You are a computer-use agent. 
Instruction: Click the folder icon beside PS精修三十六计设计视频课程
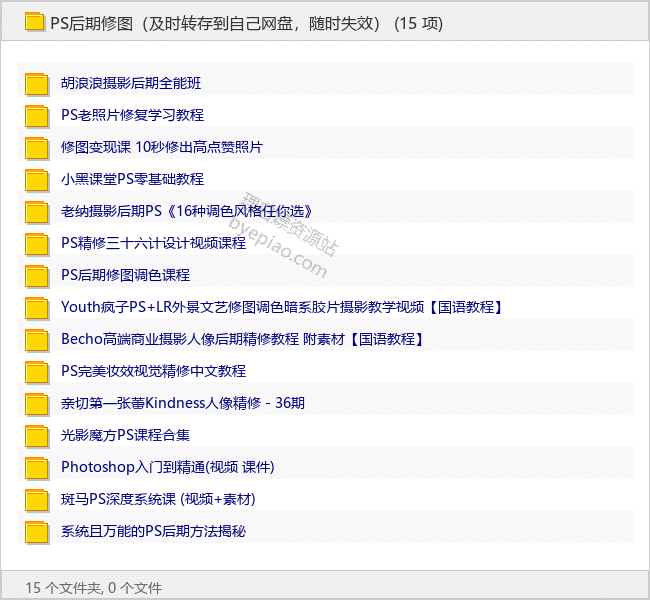click(x=36, y=244)
